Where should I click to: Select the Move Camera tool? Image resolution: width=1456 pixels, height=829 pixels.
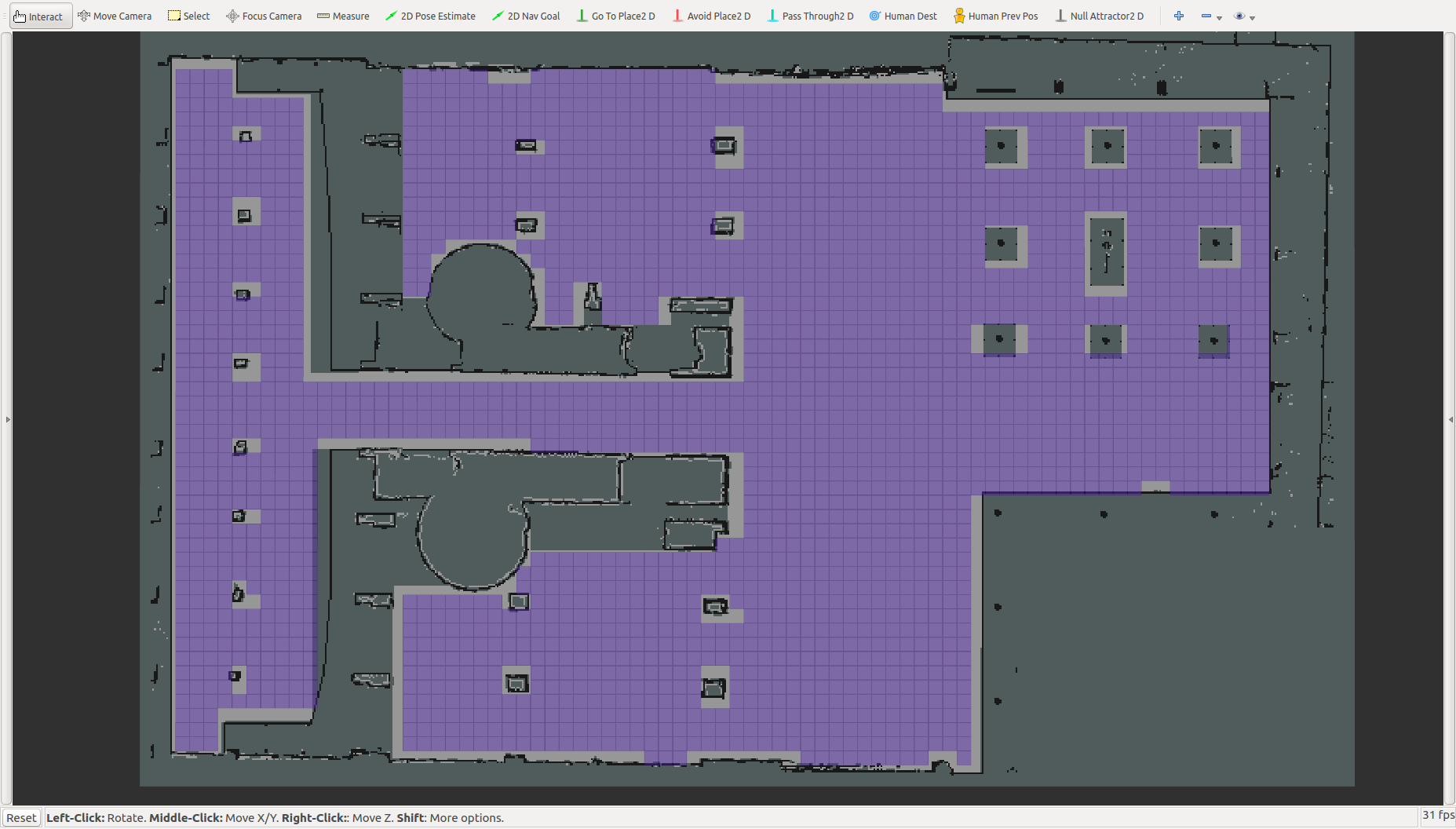point(115,16)
